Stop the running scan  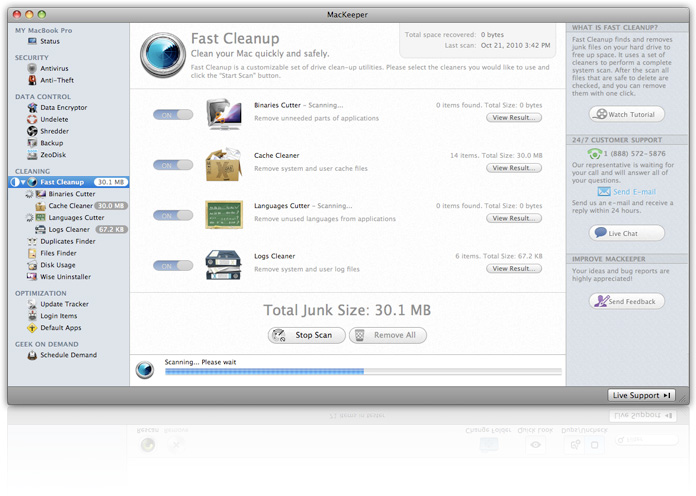[x=306, y=335]
